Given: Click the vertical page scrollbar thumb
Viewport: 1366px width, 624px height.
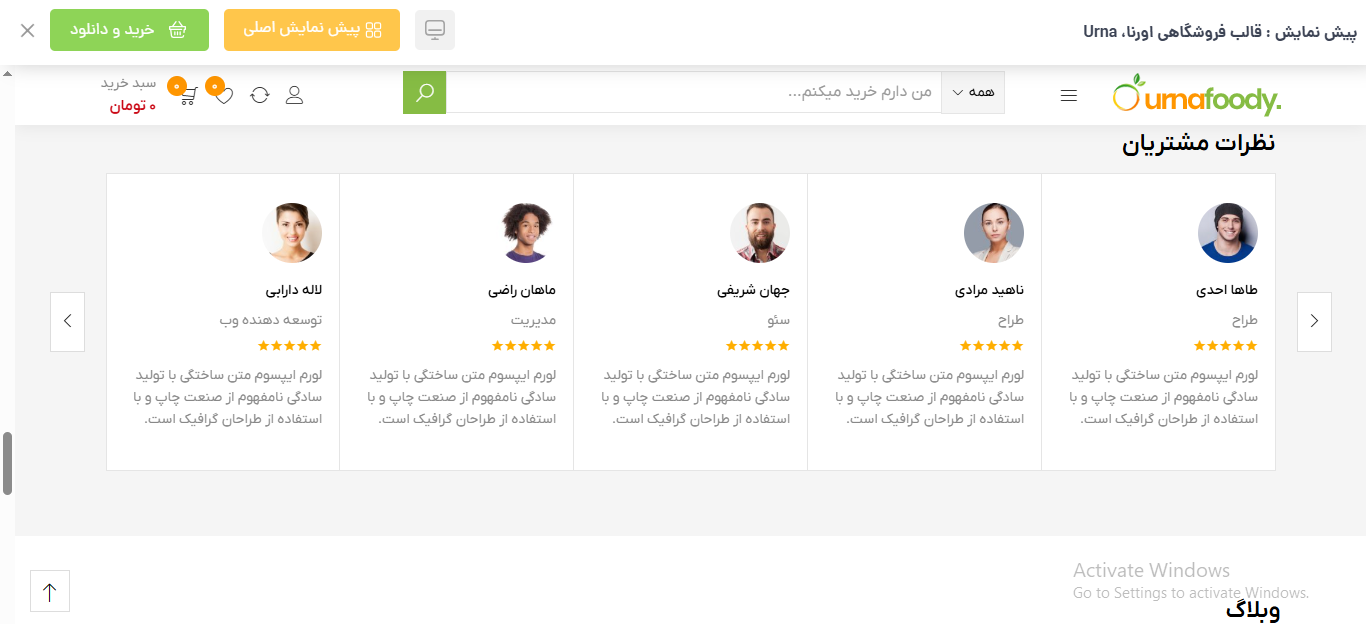Looking at the screenshot, I should click(7, 463).
